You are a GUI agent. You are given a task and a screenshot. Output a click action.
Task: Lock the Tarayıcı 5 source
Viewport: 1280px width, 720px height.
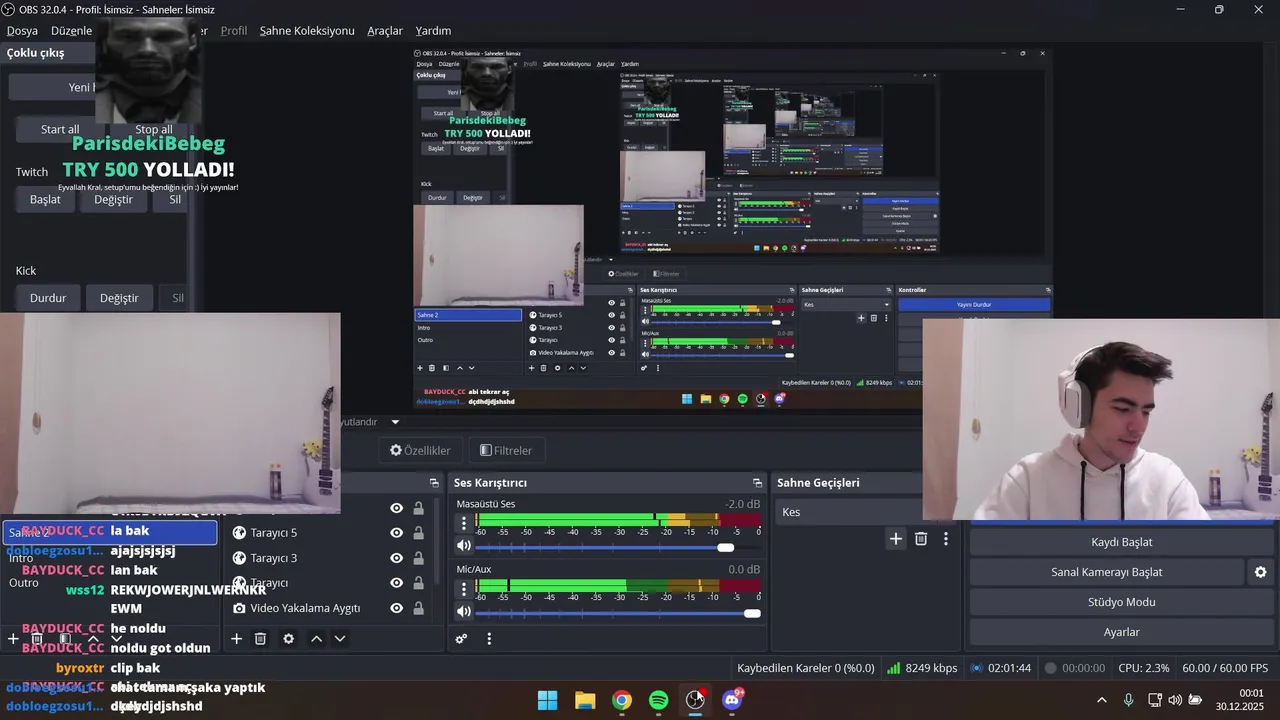pyautogui.click(x=418, y=533)
